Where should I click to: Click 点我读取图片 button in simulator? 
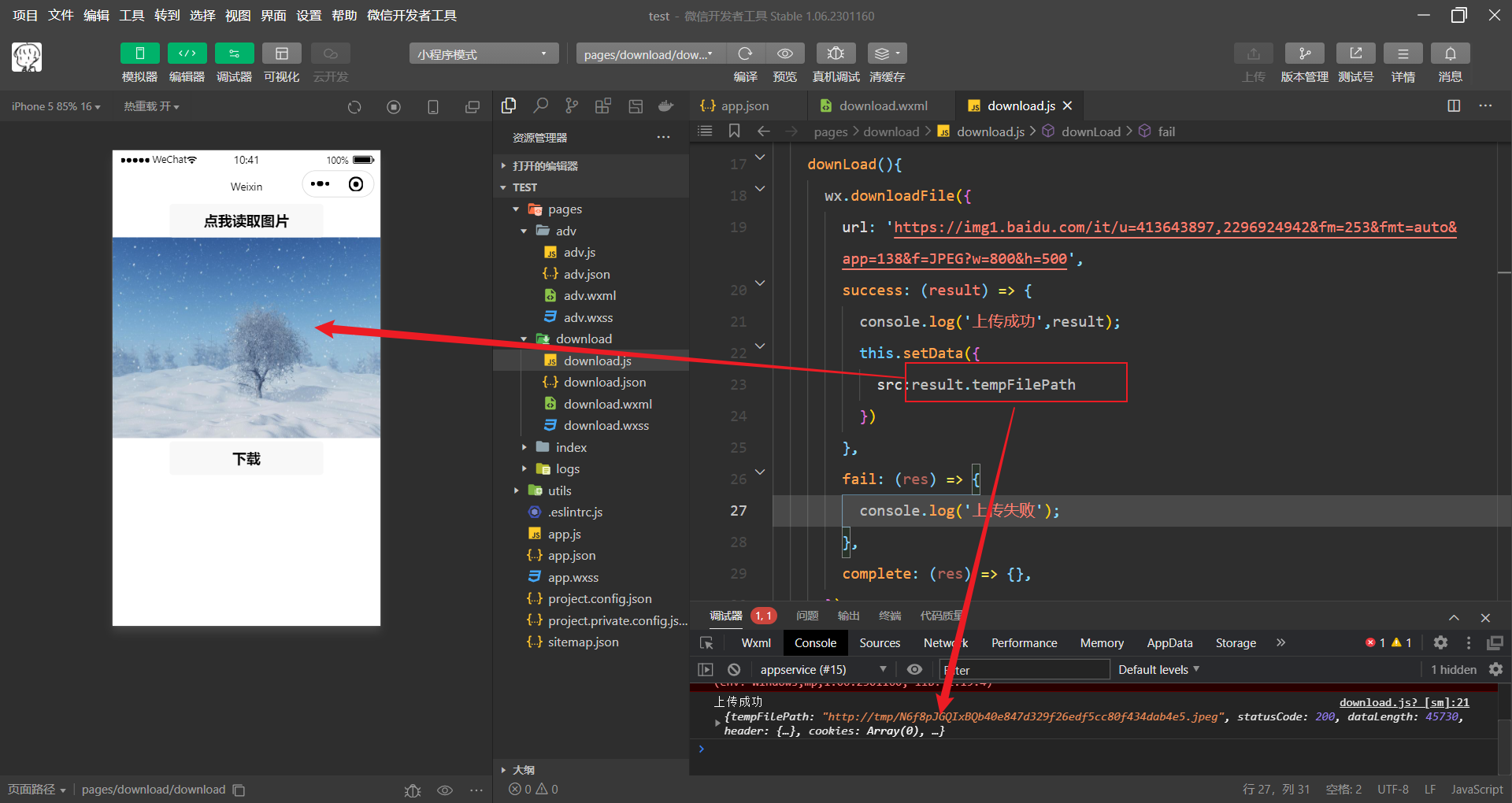(246, 221)
